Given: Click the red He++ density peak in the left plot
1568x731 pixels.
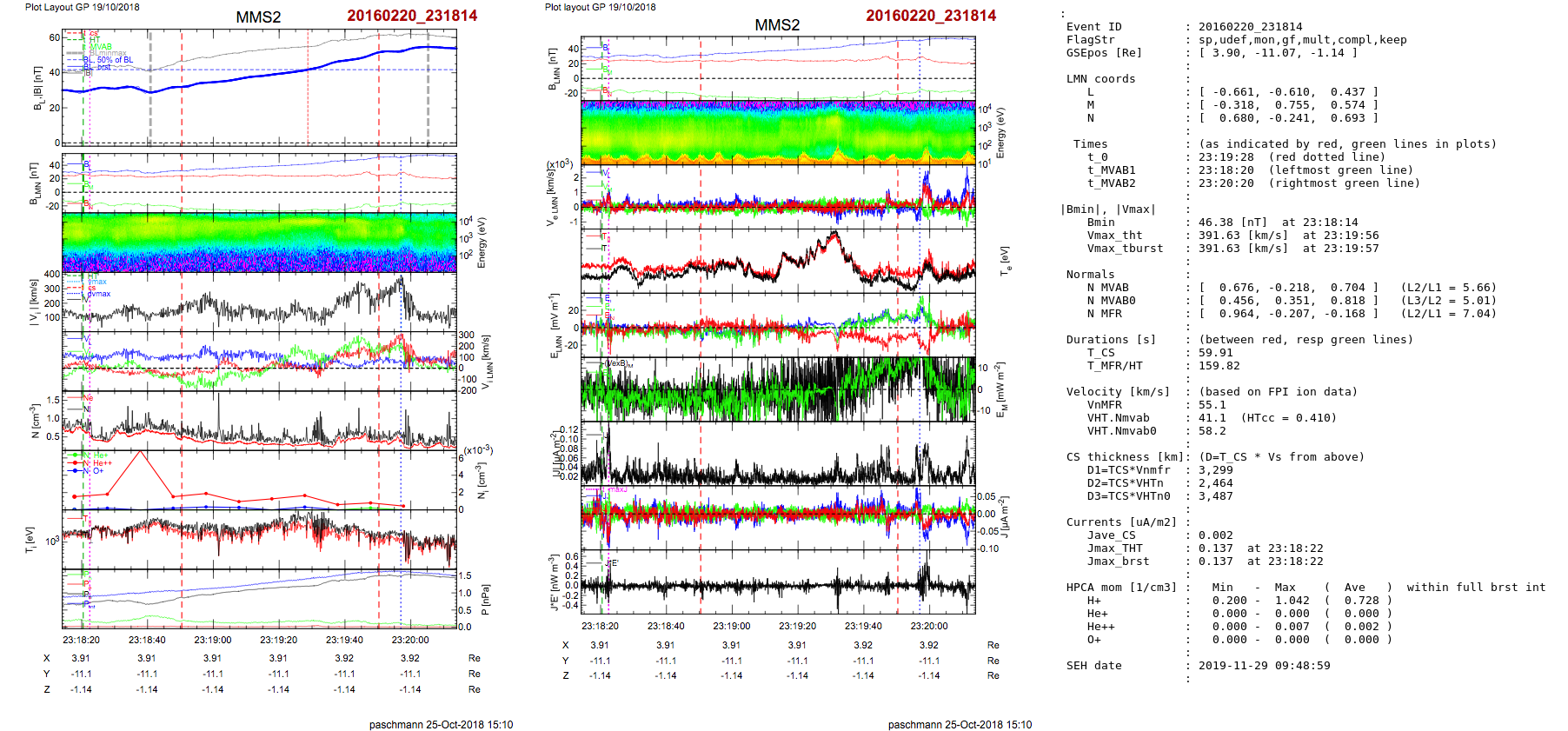Looking at the screenshot, I should point(140,453).
